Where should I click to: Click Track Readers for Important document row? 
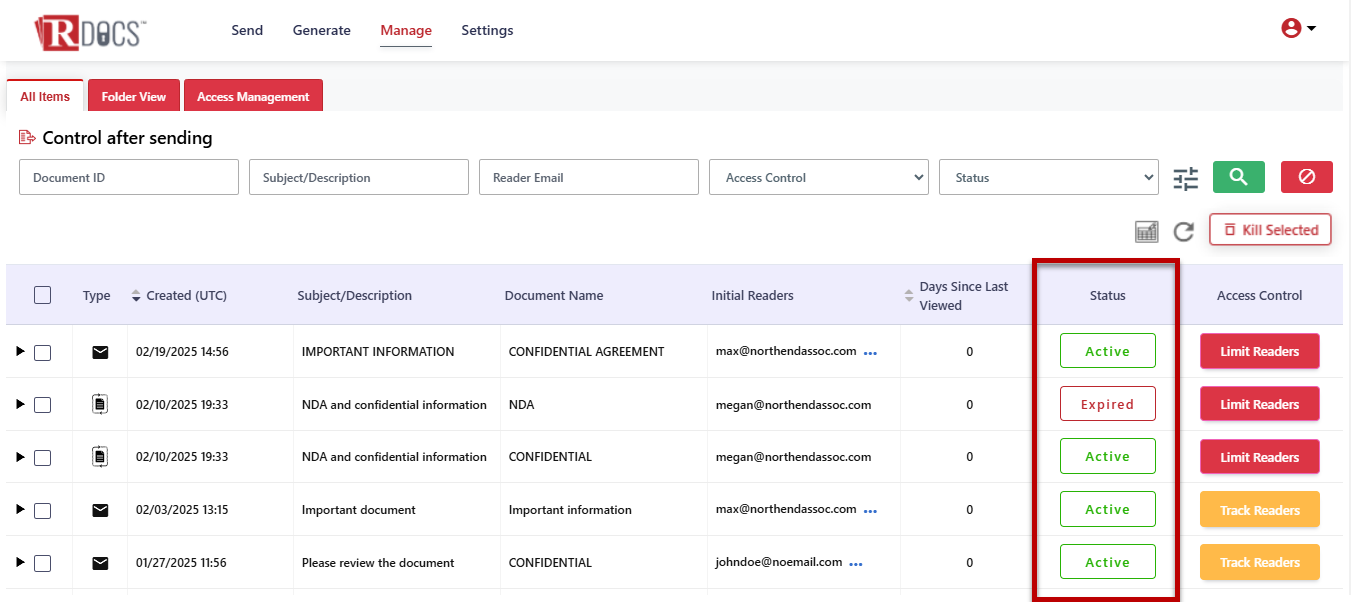tap(1259, 510)
